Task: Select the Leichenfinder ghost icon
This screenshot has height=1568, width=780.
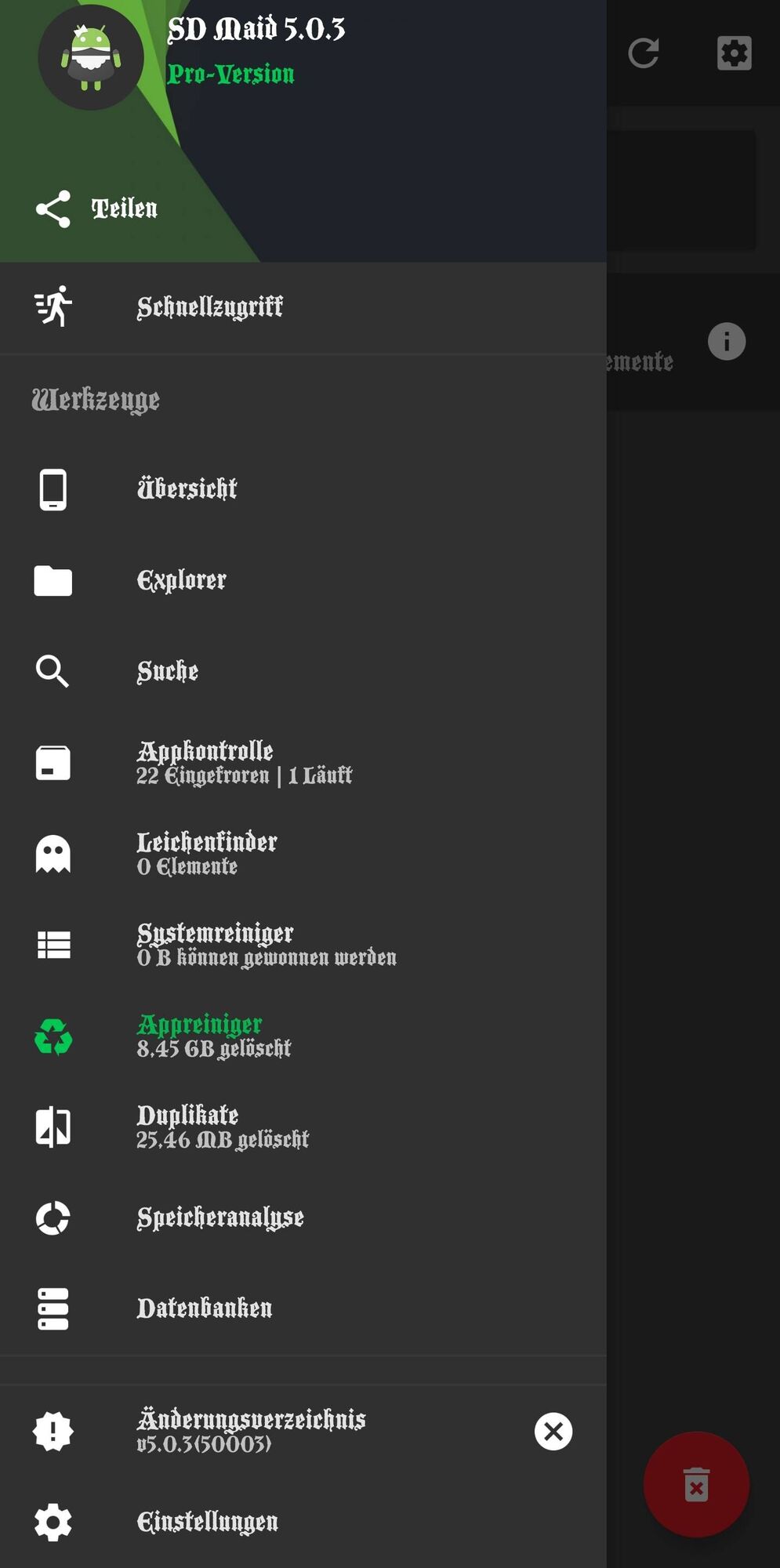Action: (53, 854)
